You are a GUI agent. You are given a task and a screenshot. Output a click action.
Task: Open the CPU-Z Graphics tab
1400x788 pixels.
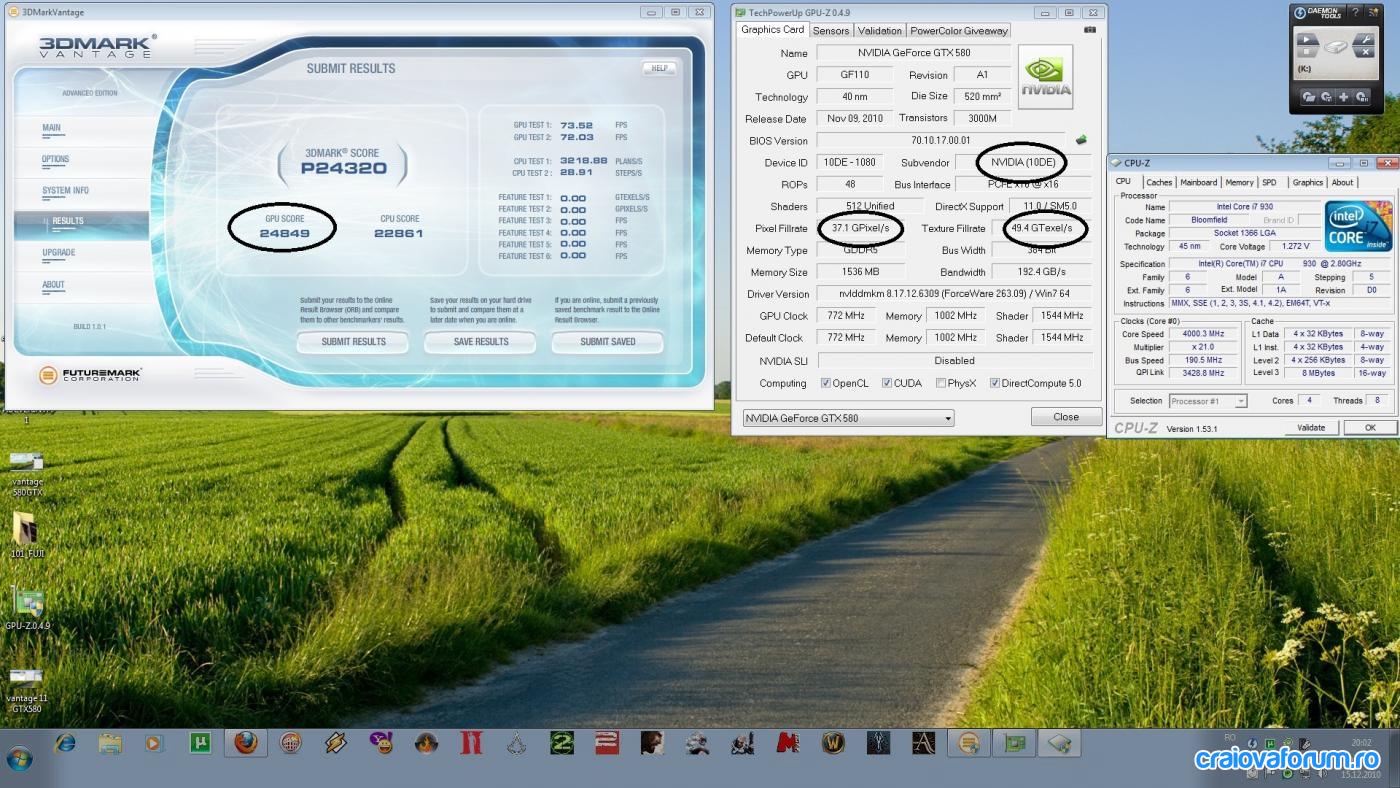[1307, 183]
